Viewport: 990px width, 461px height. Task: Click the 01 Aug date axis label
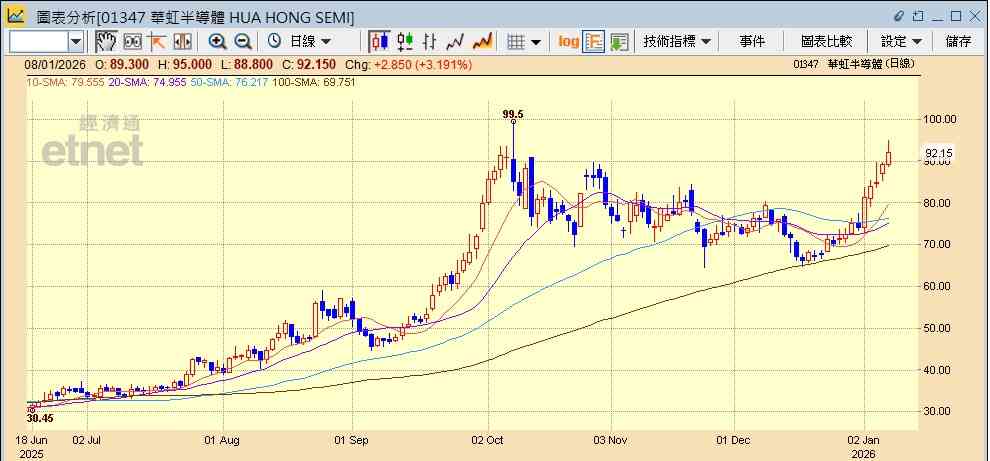tap(224, 440)
